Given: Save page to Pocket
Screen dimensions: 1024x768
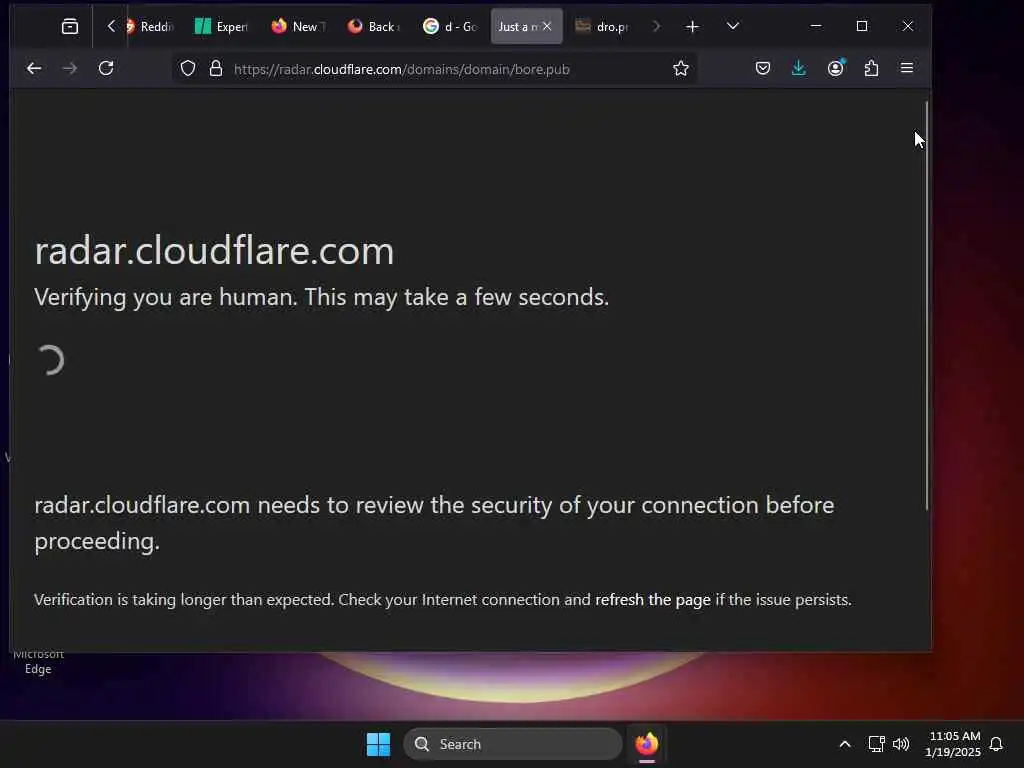Looking at the screenshot, I should 763,68.
